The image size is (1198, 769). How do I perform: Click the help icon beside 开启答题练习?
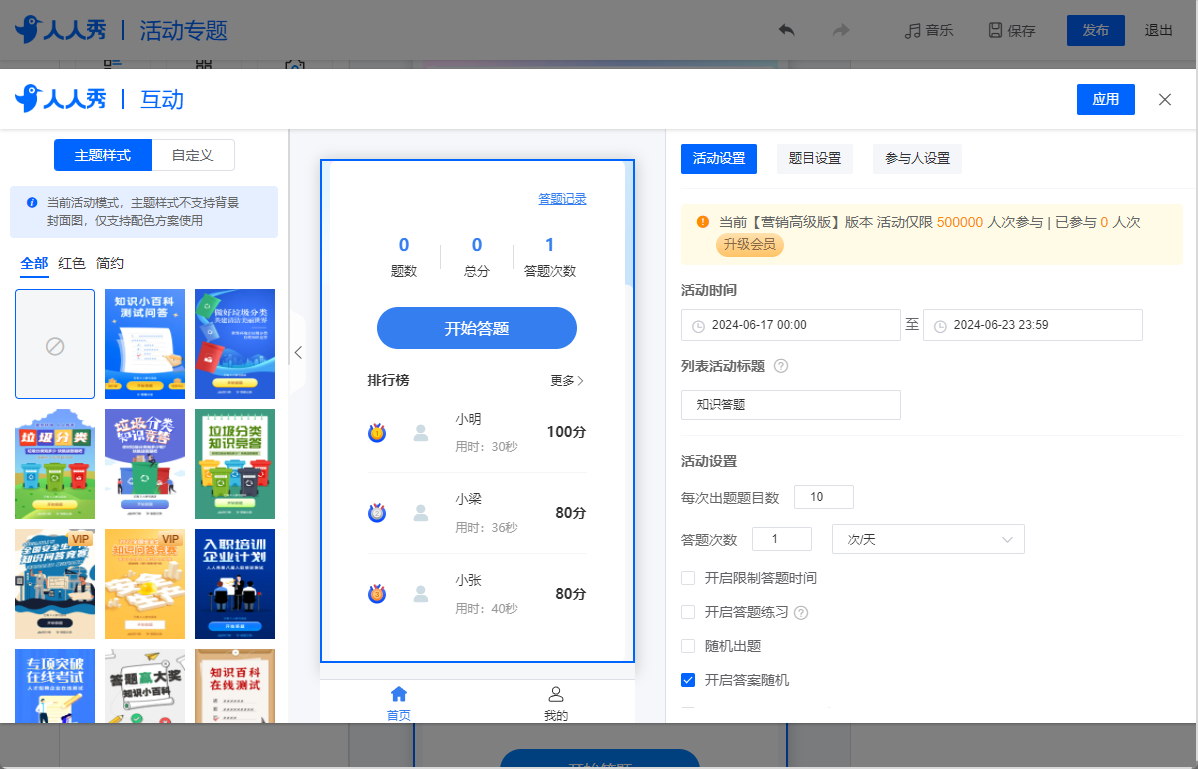point(801,612)
